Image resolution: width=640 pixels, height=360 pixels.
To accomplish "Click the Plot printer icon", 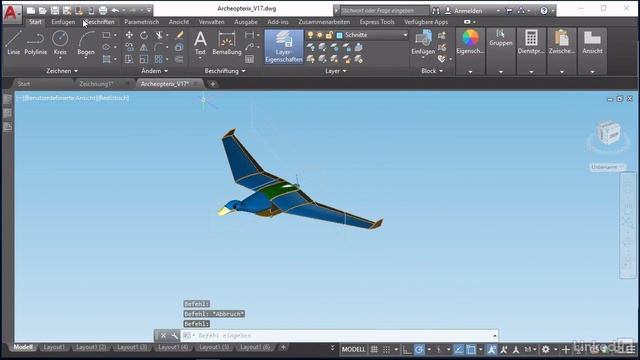I will coord(103,11).
